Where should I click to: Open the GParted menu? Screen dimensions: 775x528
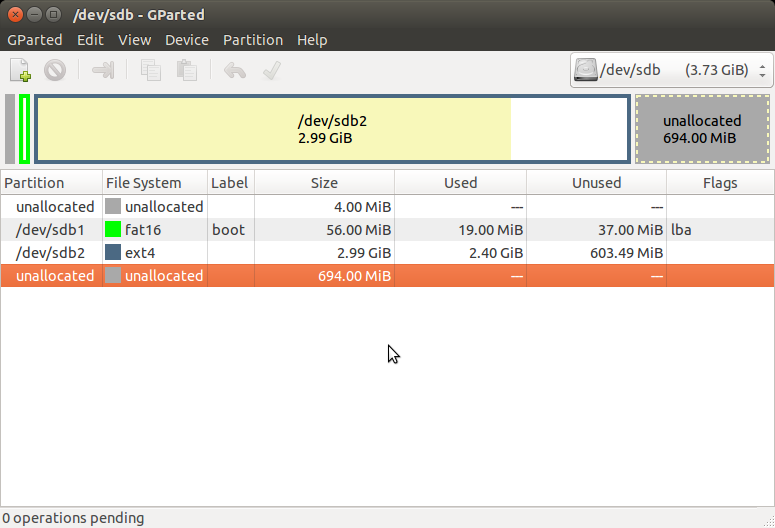(x=35, y=40)
